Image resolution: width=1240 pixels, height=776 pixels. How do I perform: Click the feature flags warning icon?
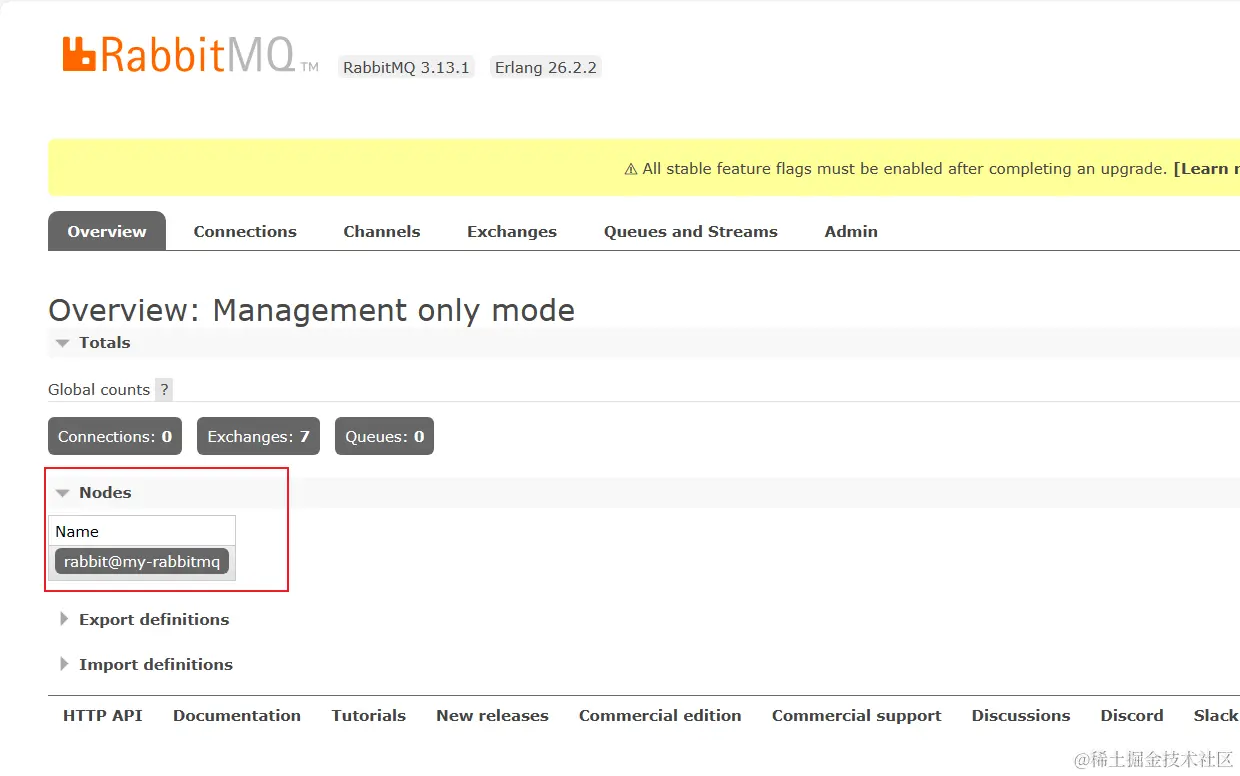(631, 169)
